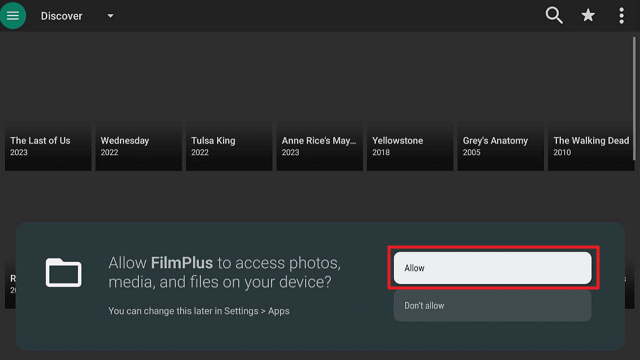Select the Discover category label
The width and height of the screenshot is (640, 360).
coord(62,16)
